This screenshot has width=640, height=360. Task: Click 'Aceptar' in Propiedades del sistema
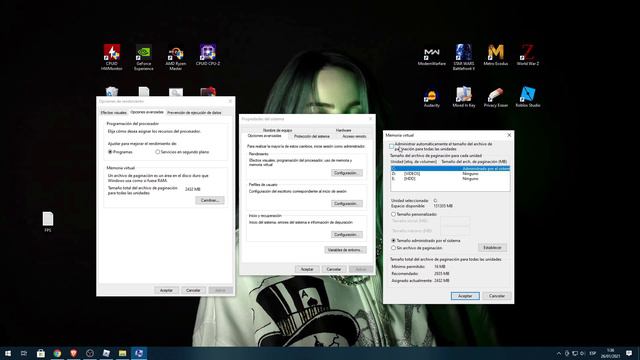point(307,269)
